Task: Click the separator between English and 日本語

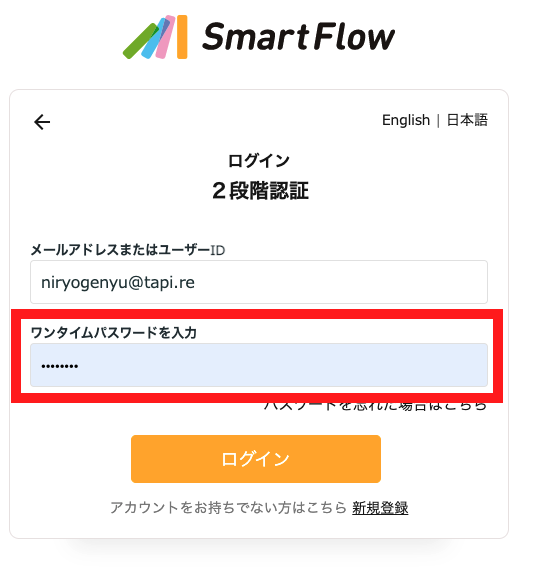Action: [x=438, y=121]
